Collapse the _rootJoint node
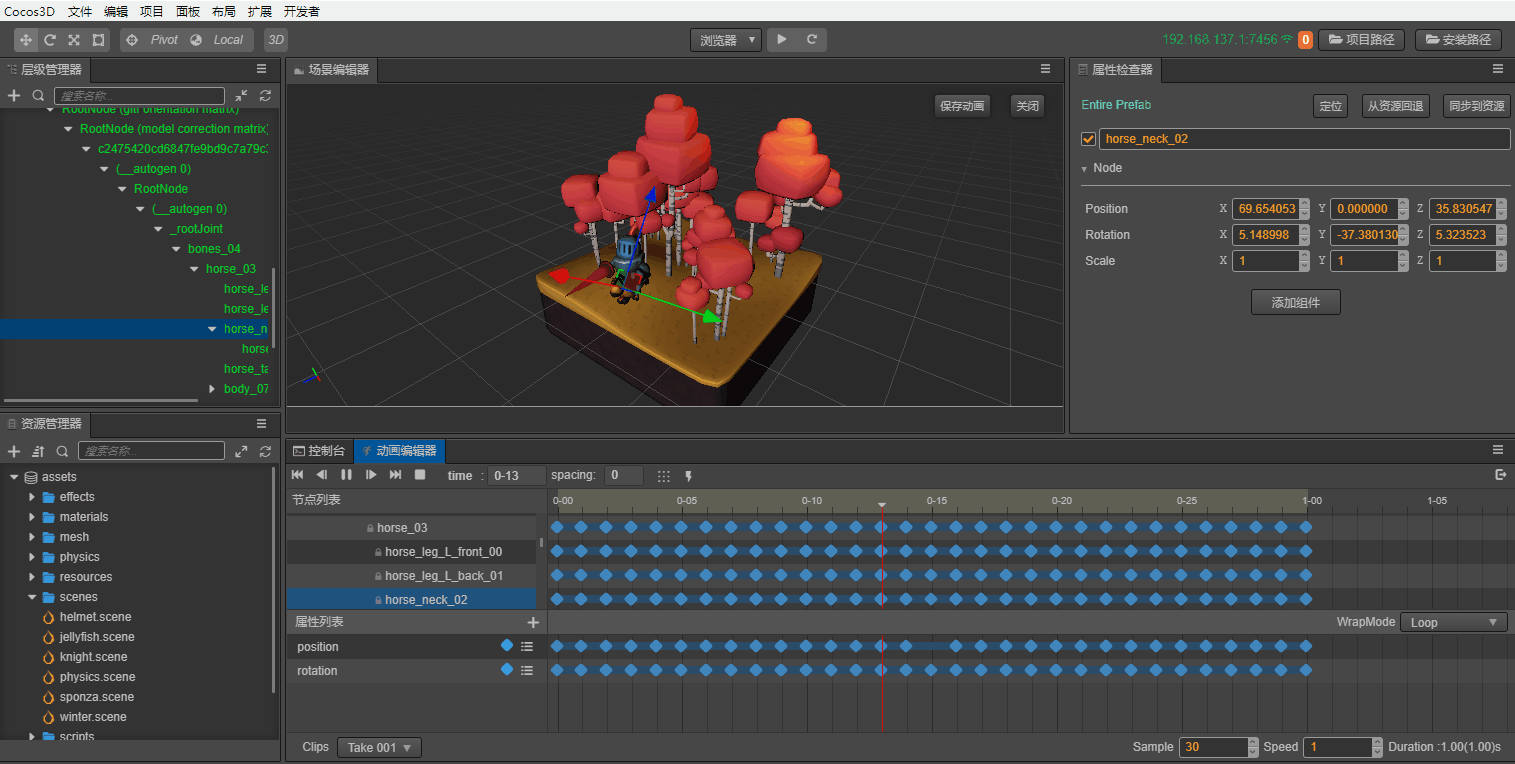Image resolution: width=1515 pixels, height=764 pixels. click(x=158, y=229)
